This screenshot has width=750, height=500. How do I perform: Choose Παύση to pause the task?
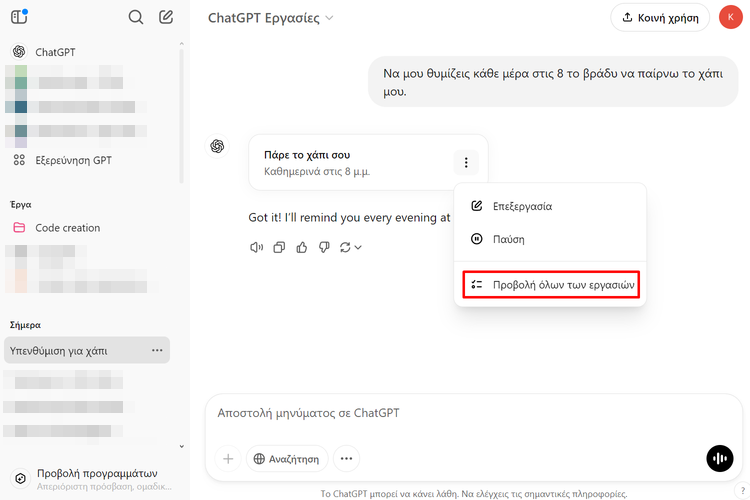pyautogui.click(x=550, y=239)
